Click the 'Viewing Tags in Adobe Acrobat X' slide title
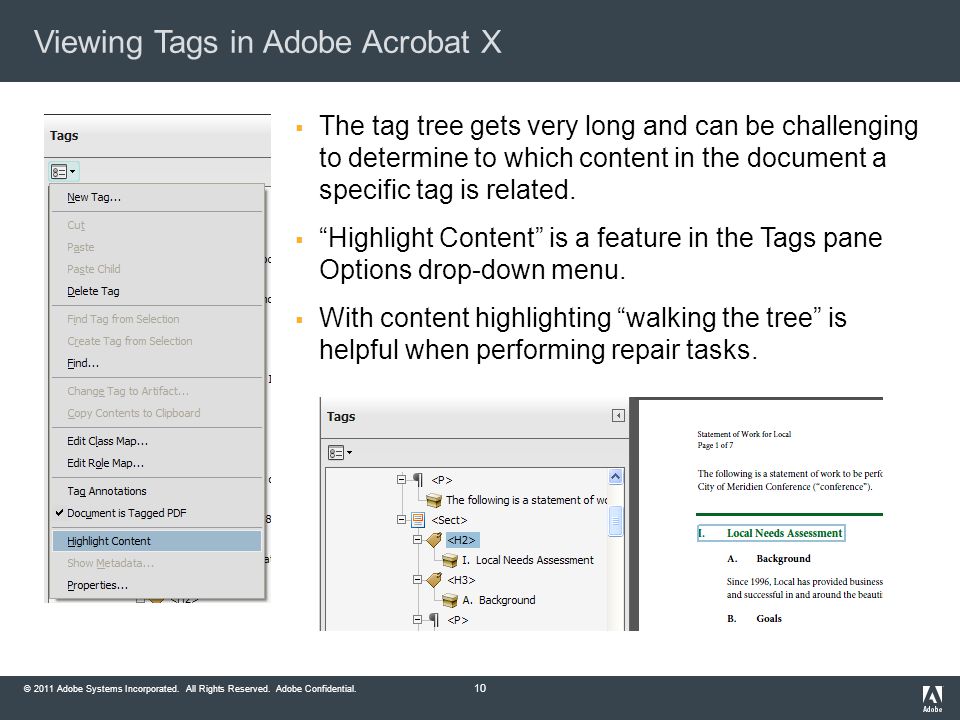This screenshot has width=960, height=720. pyautogui.click(x=268, y=42)
